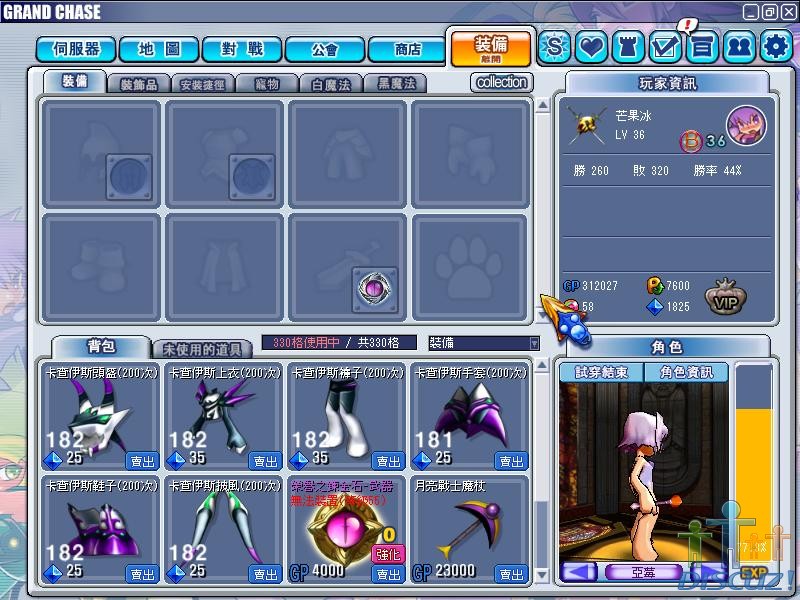Open the gear settings icon

pyautogui.click(x=776, y=47)
